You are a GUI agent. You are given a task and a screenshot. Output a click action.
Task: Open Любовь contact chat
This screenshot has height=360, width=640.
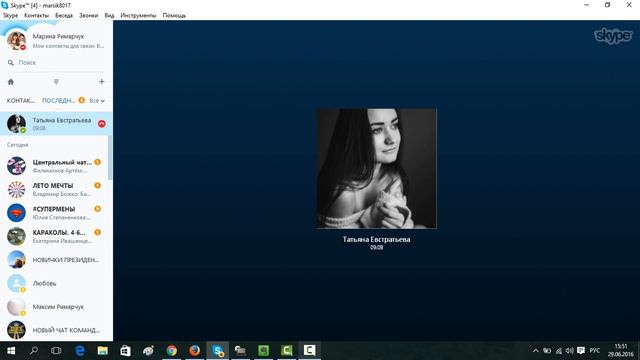54,283
